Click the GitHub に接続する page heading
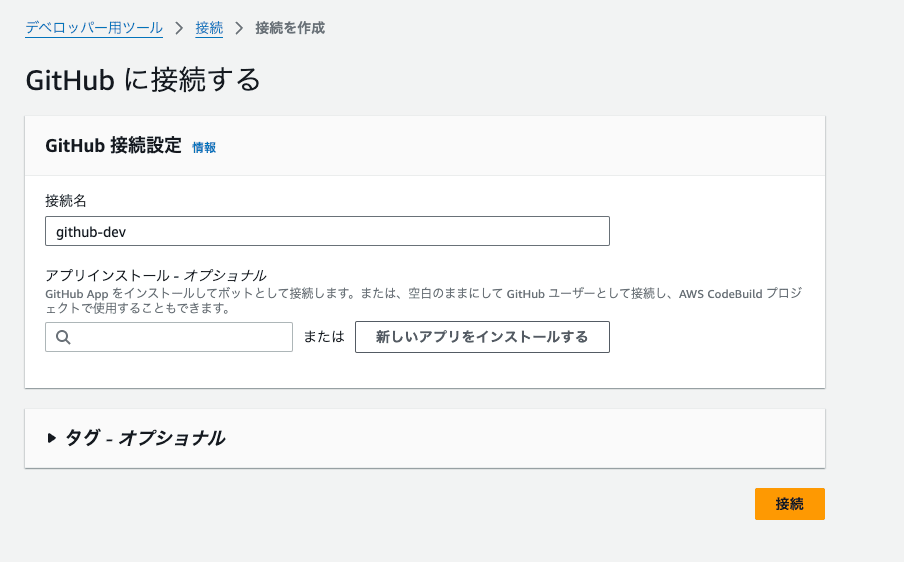The height and width of the screenshot is (562, 904). click(x=143, y=80)
